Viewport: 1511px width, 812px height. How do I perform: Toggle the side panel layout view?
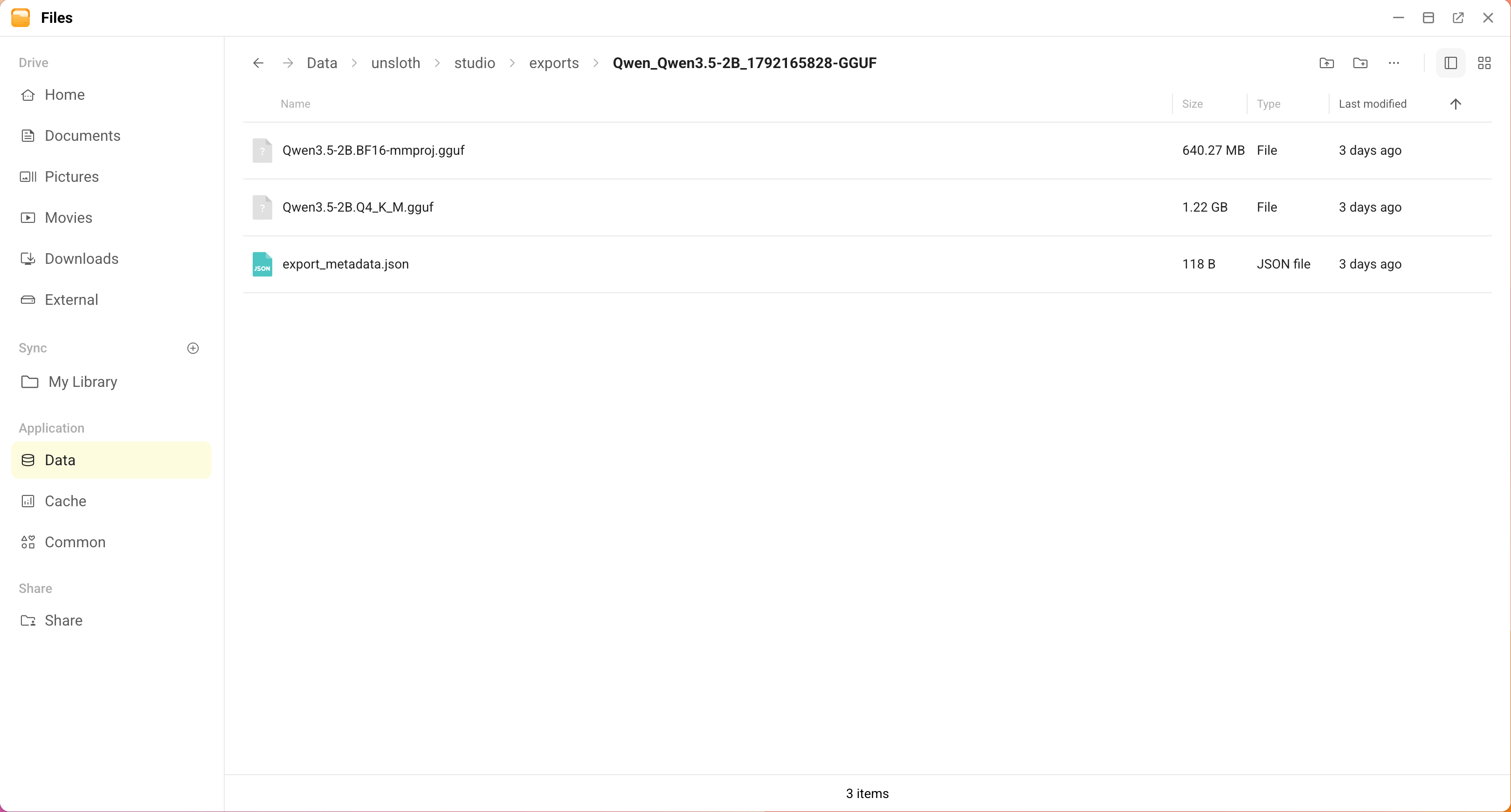point(1450,63)
